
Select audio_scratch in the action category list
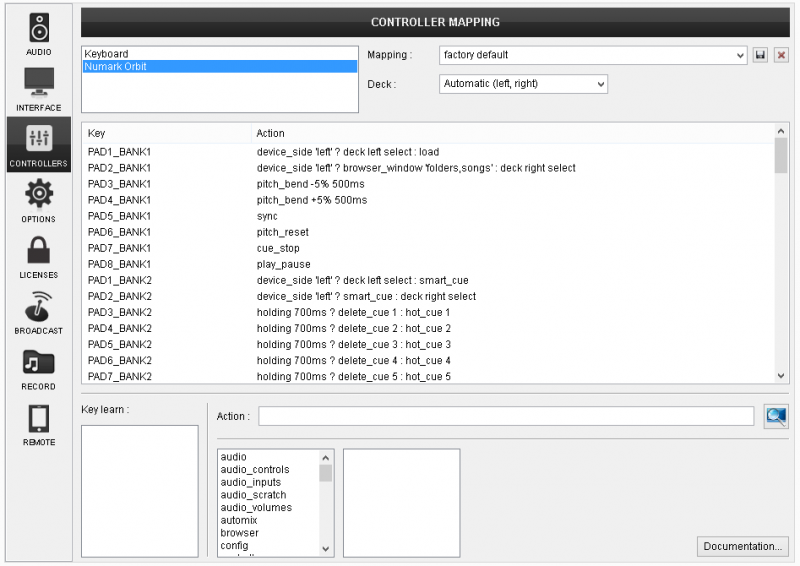click(x=254, y=495)
